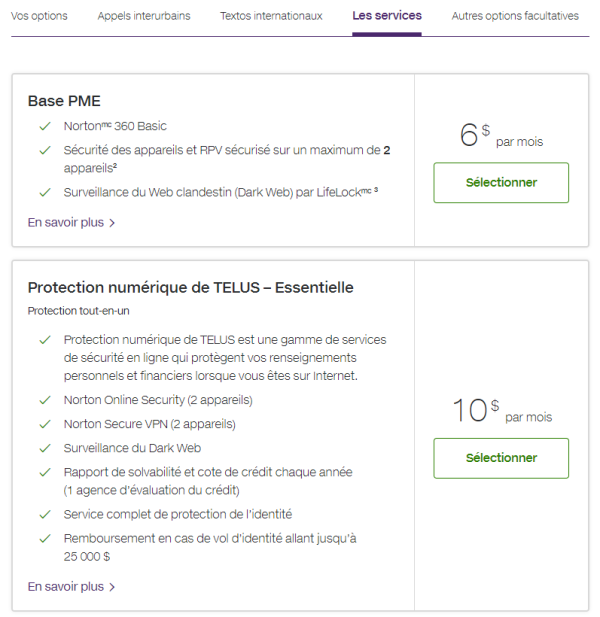Go to Textos internationaux tab
This screenshot has height=617, width=600.
271,16
